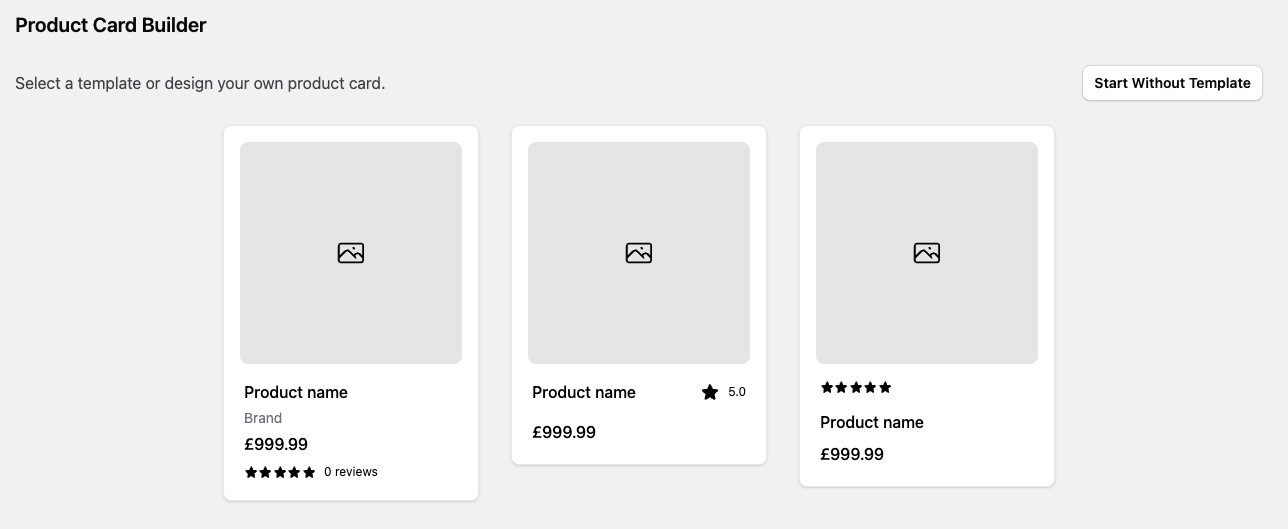Click the five-star row next to 0 reviews

click(280, 472)
